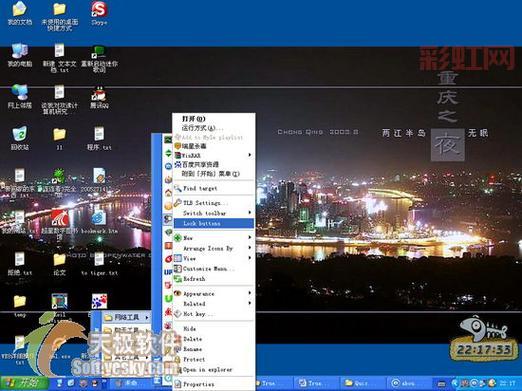Choose Open in explorer entry

[213, 369]
